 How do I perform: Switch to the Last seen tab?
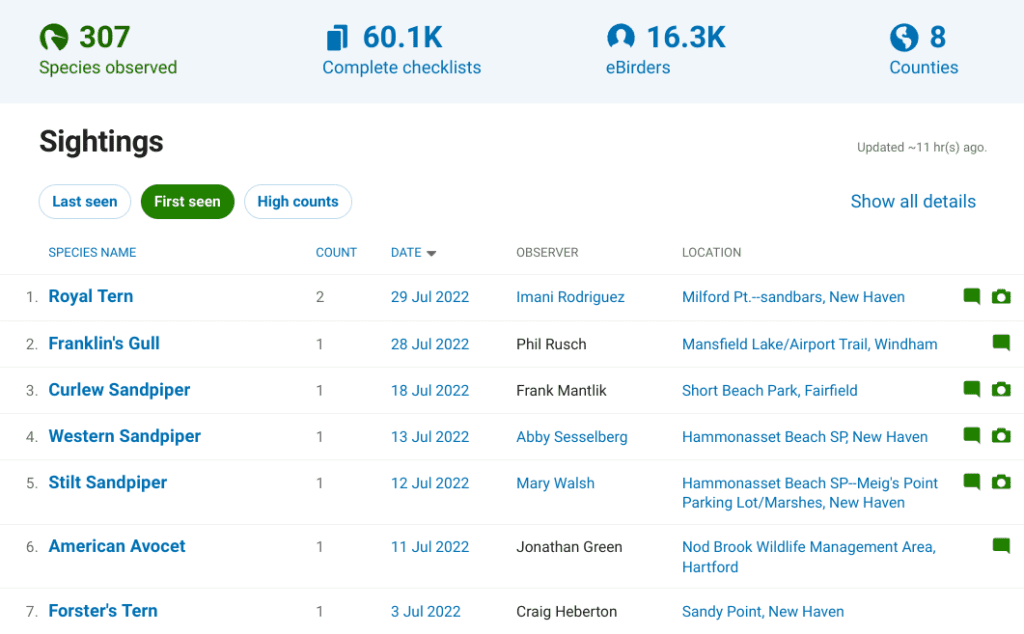85,202
